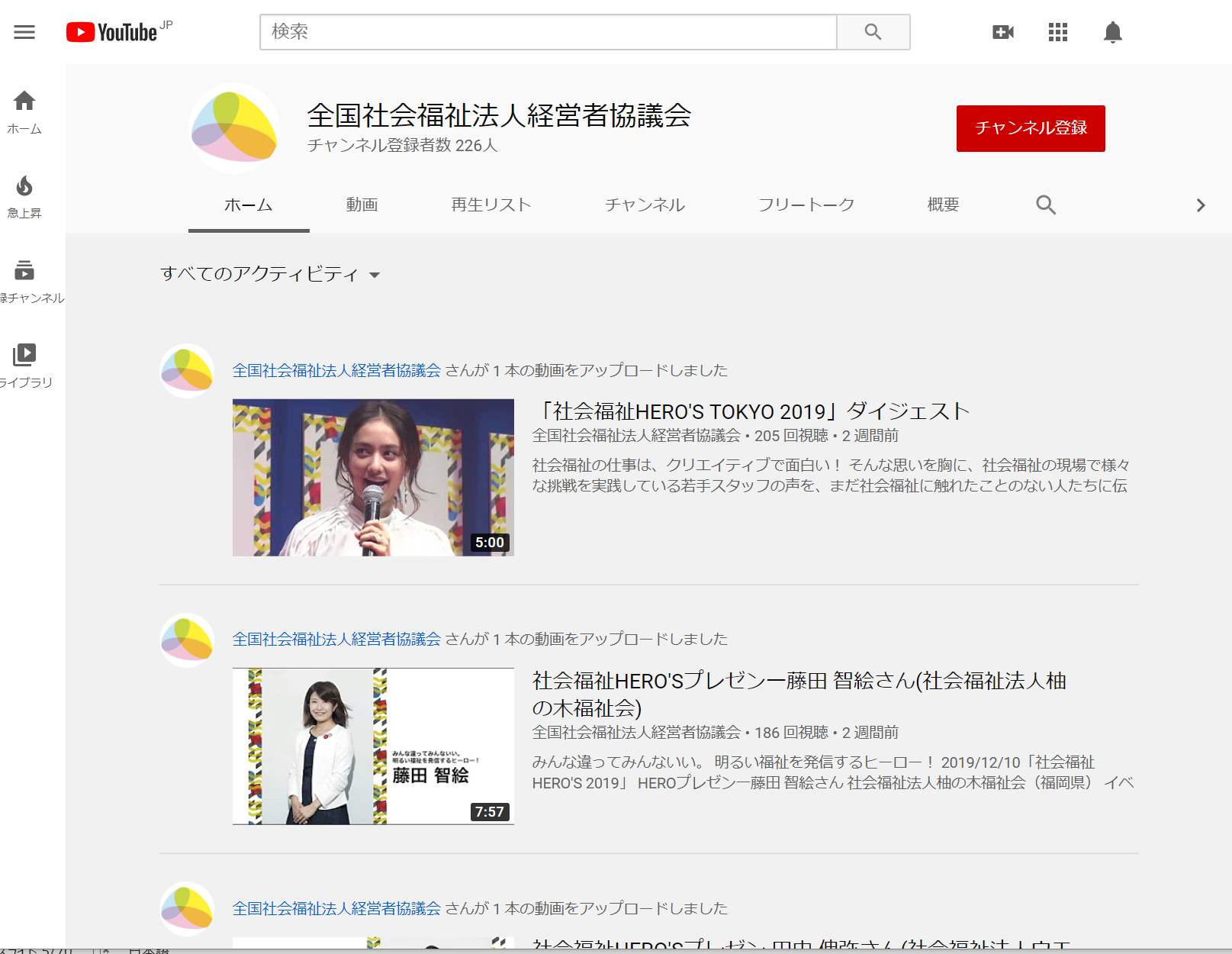Click channel name link in third upload post
Viewport: 1232px width, 954px height.
pos(336,908)
